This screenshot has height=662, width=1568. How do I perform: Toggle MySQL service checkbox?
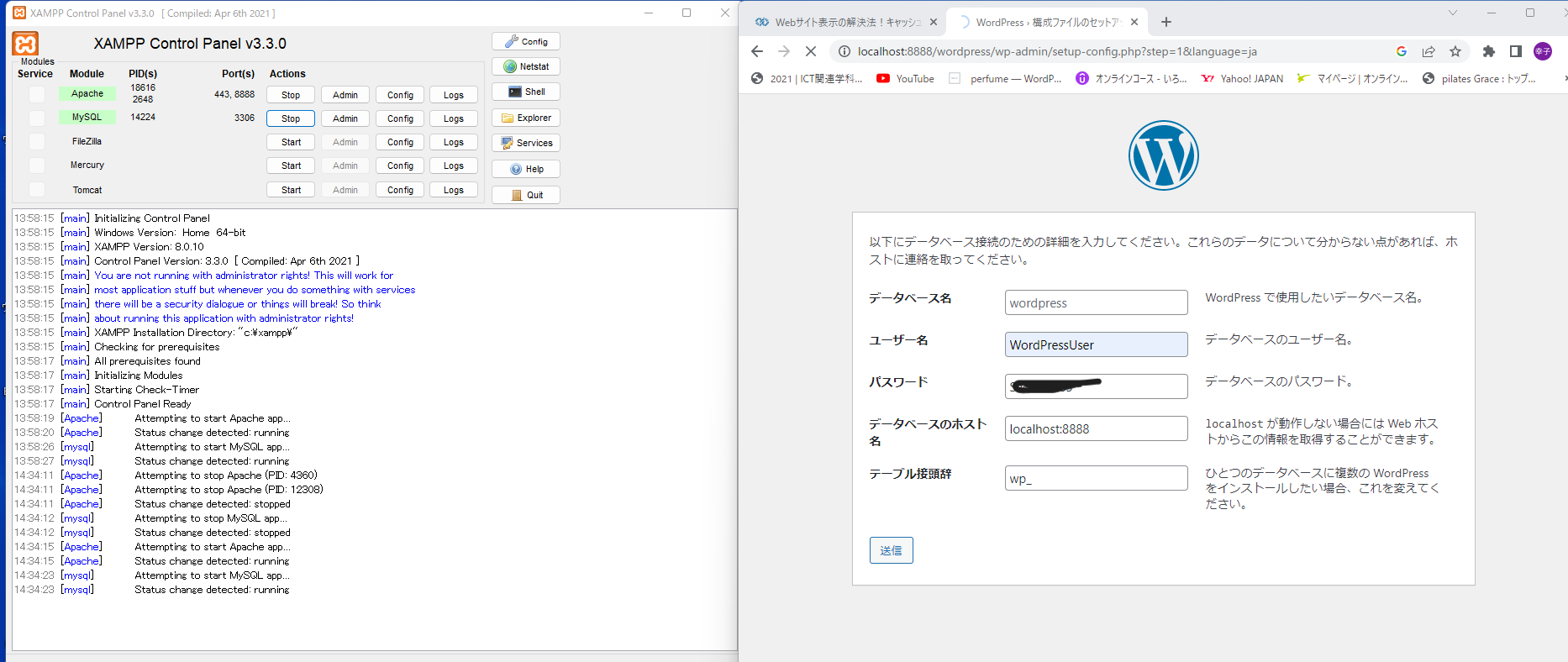coord(37,118)
